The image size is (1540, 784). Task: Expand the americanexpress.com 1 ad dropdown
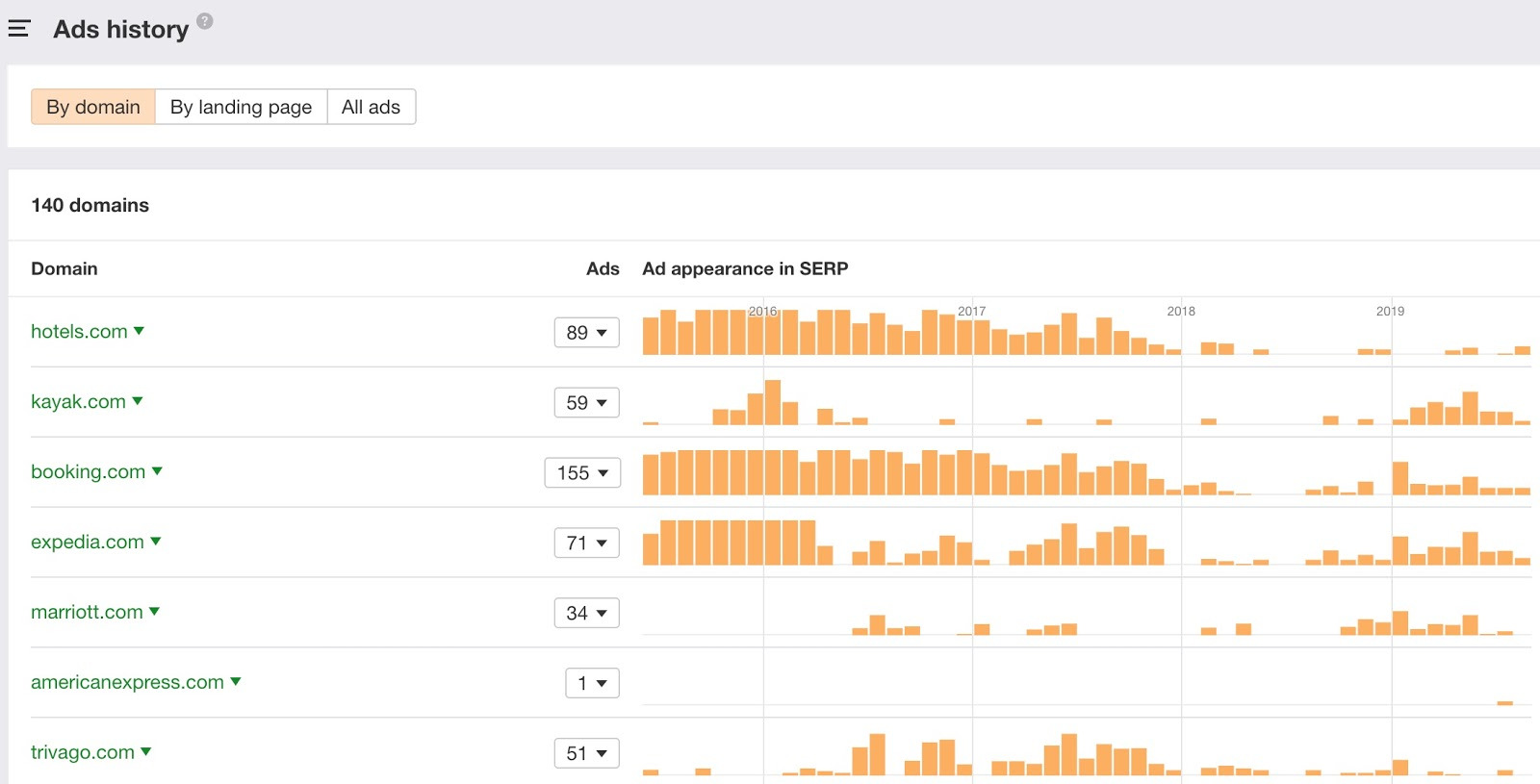point(592,684)
